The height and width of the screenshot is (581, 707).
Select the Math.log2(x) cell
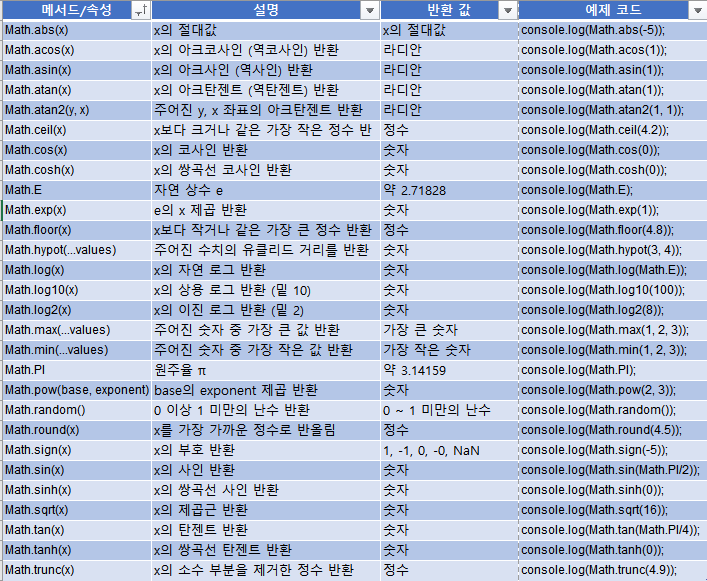[x=77, y=310]
